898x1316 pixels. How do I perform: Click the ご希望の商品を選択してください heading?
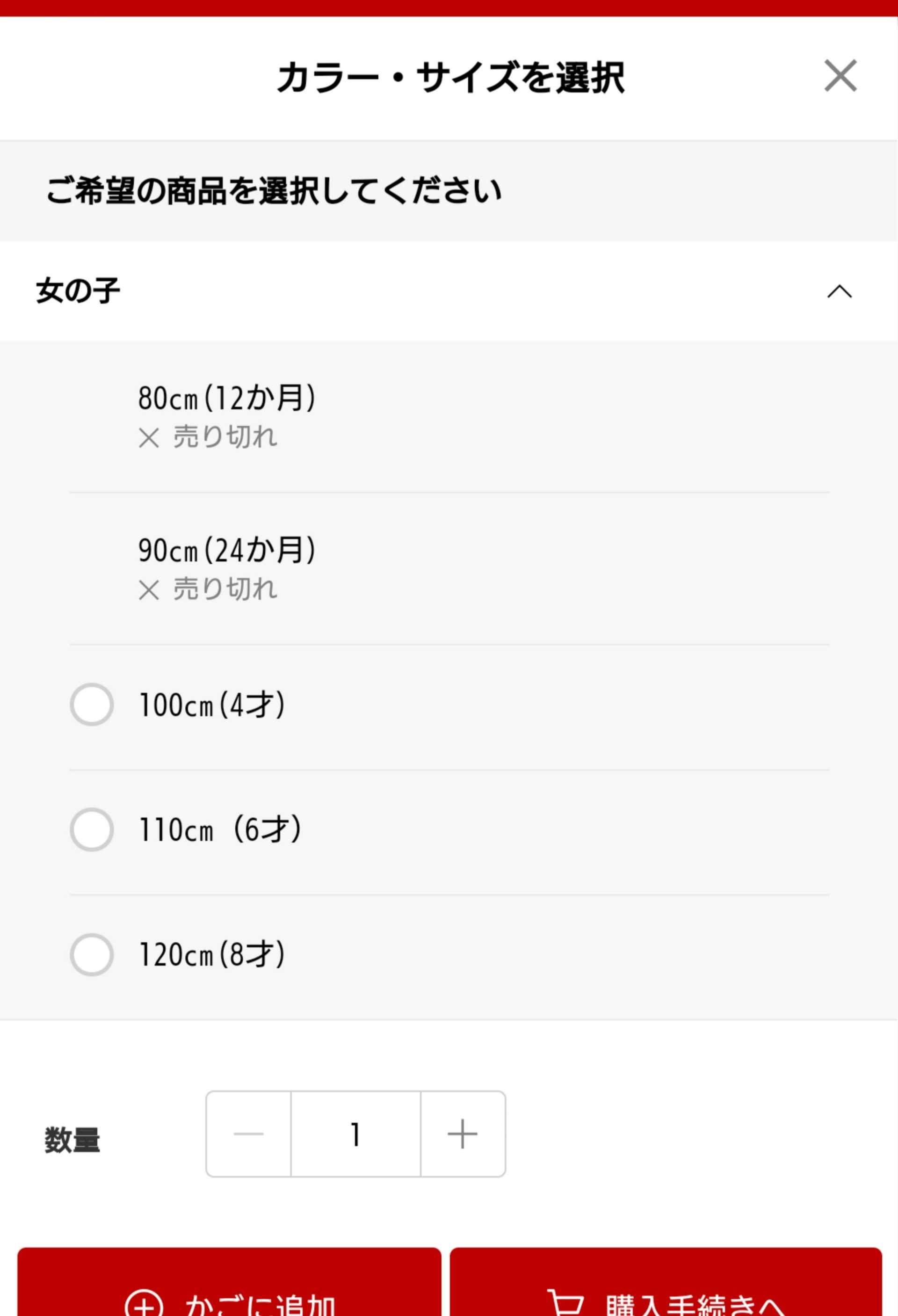pos(274,191)
